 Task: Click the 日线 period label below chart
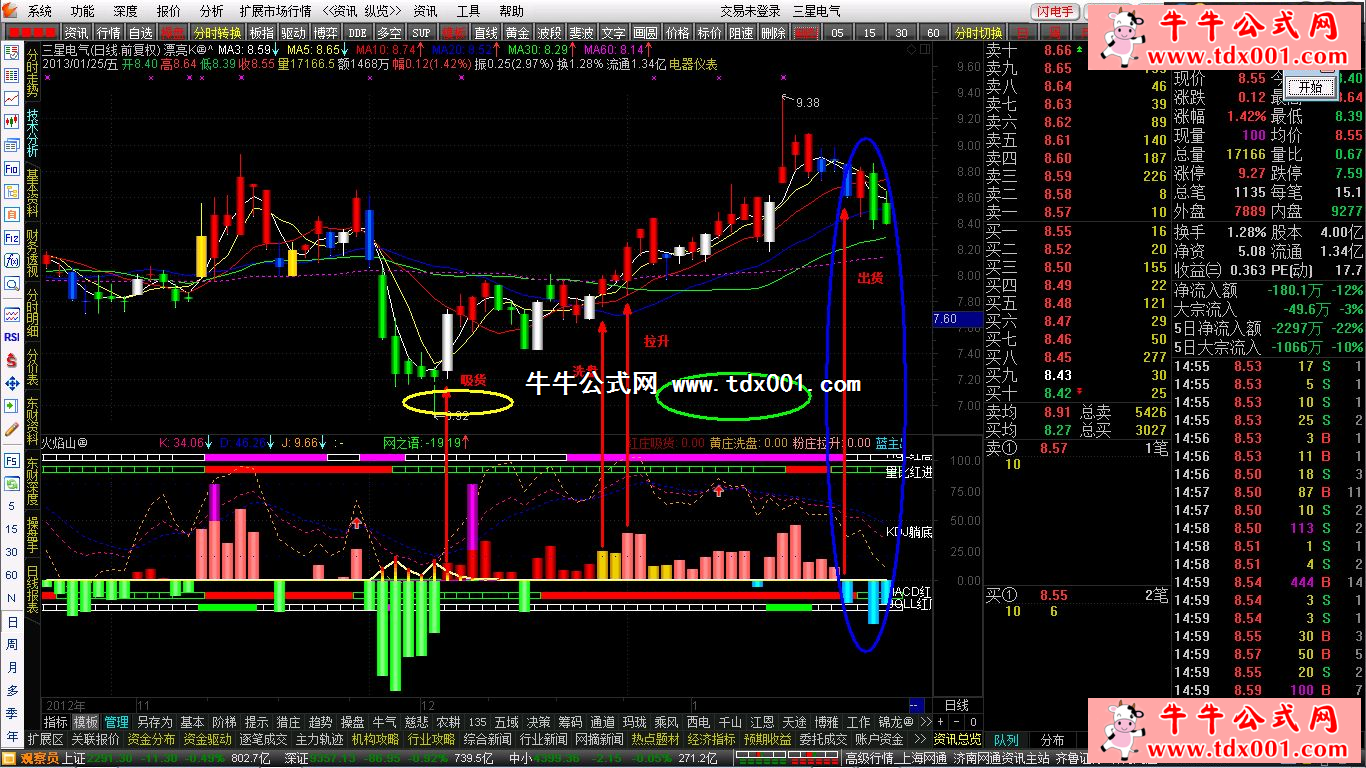(957, 705)
